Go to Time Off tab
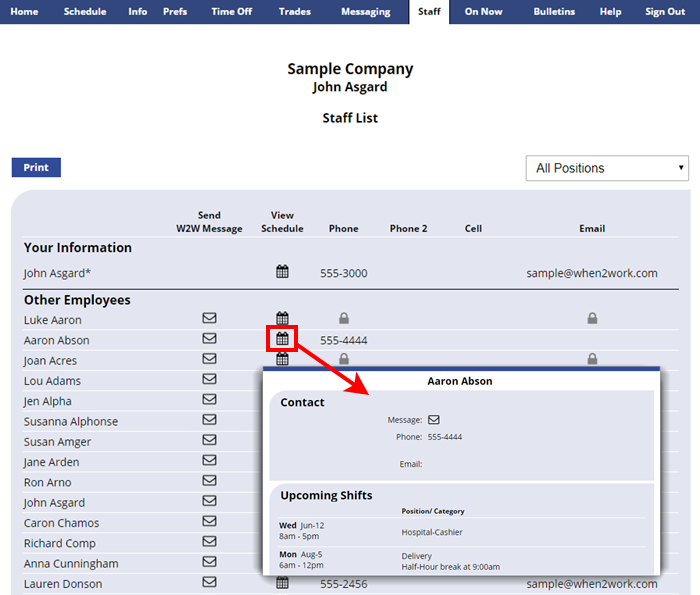The image size is (700, 595). (x=232, y=12)
